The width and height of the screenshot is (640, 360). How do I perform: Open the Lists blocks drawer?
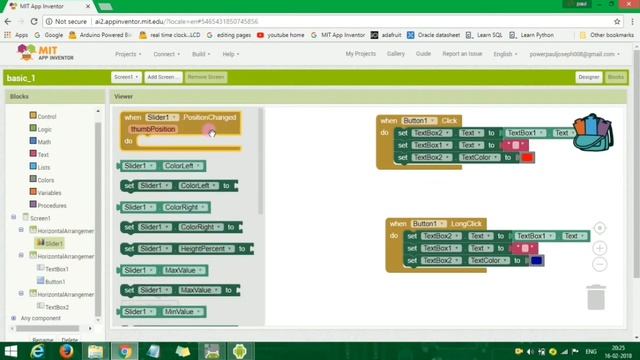click(x=40, y=167)
